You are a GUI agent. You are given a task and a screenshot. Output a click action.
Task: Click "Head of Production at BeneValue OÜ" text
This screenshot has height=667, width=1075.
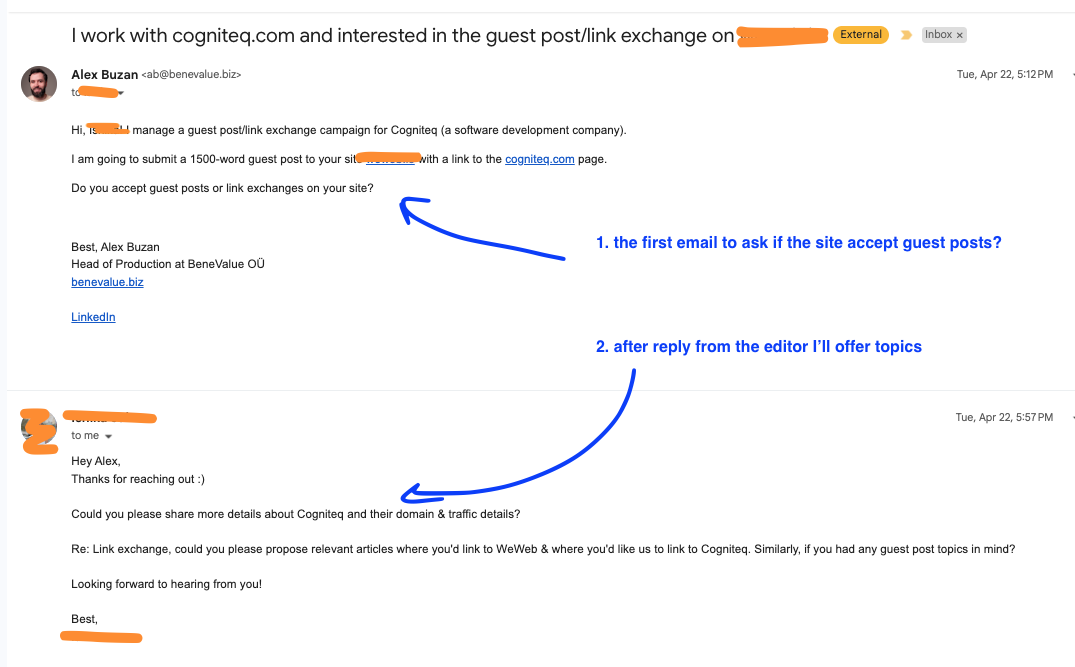(167, 264)
